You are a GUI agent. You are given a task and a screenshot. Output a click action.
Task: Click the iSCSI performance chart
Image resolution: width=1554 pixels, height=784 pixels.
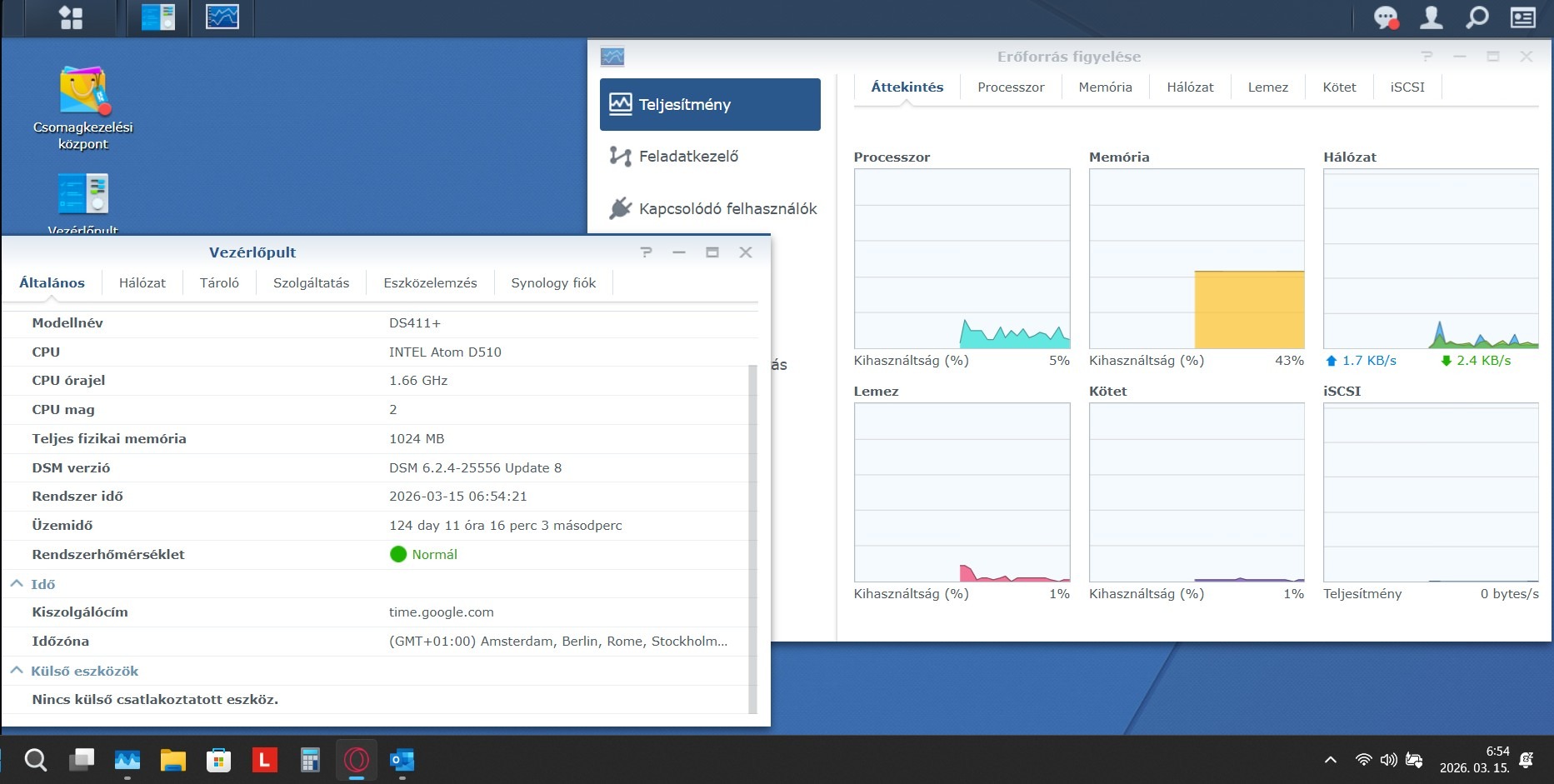click(x=1431, y=492)
